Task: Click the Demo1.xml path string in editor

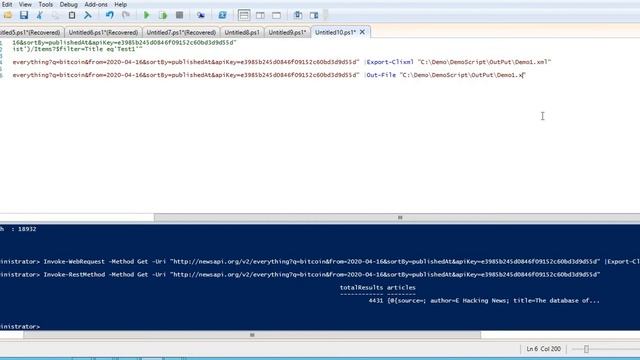Action: click(x=484, y=62)
